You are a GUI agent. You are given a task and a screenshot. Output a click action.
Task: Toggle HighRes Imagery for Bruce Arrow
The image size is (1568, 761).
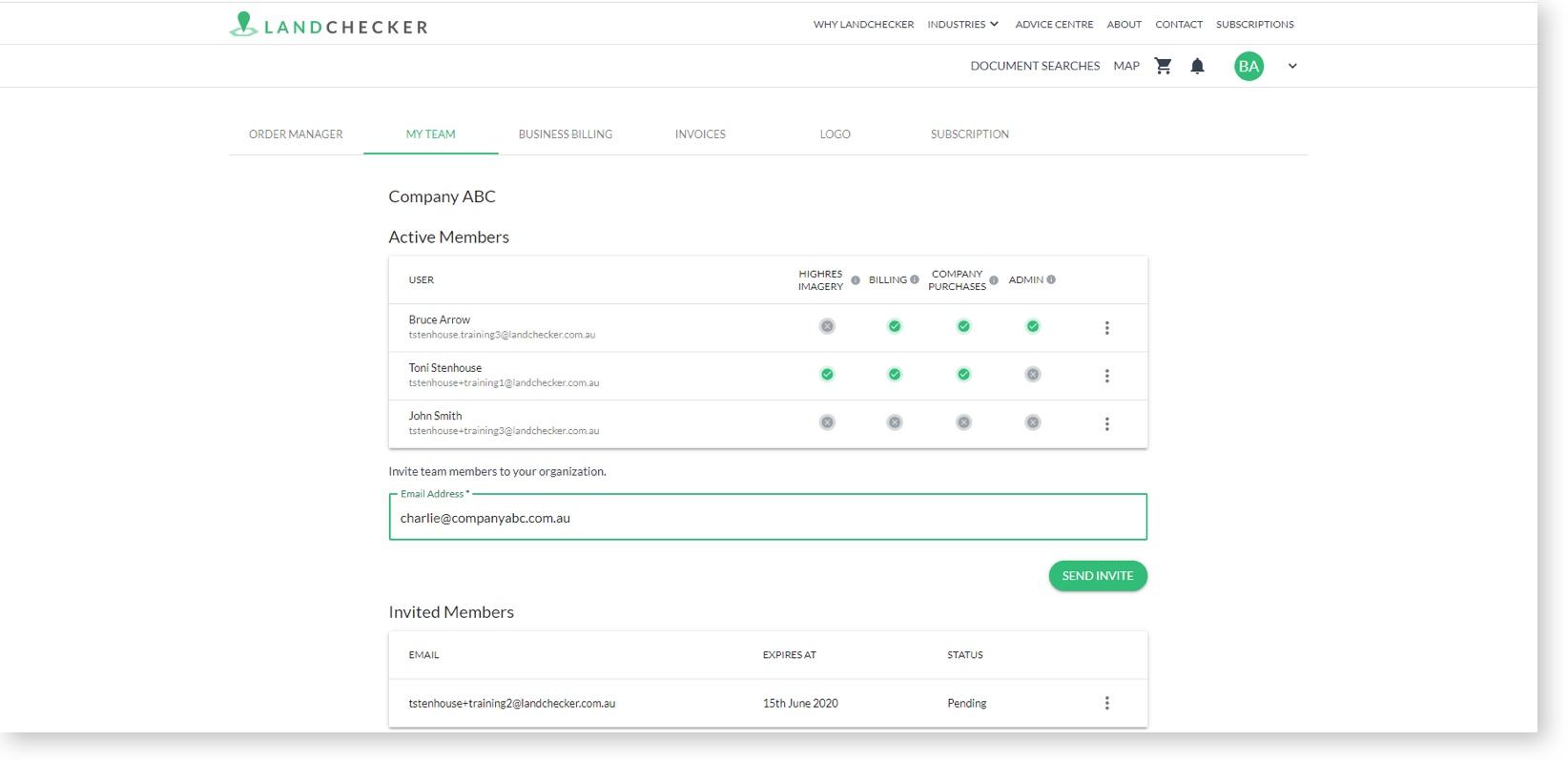coord(827,326)
